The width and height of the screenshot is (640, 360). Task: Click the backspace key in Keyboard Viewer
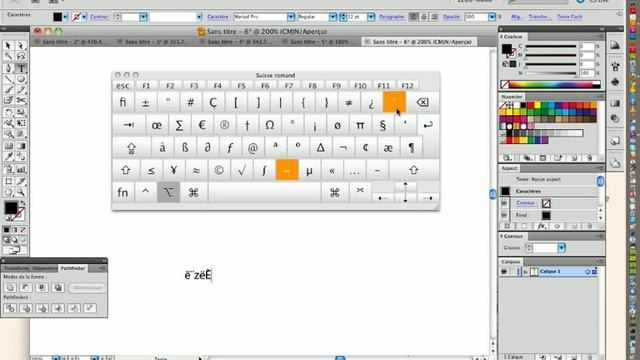click(422, 102)
